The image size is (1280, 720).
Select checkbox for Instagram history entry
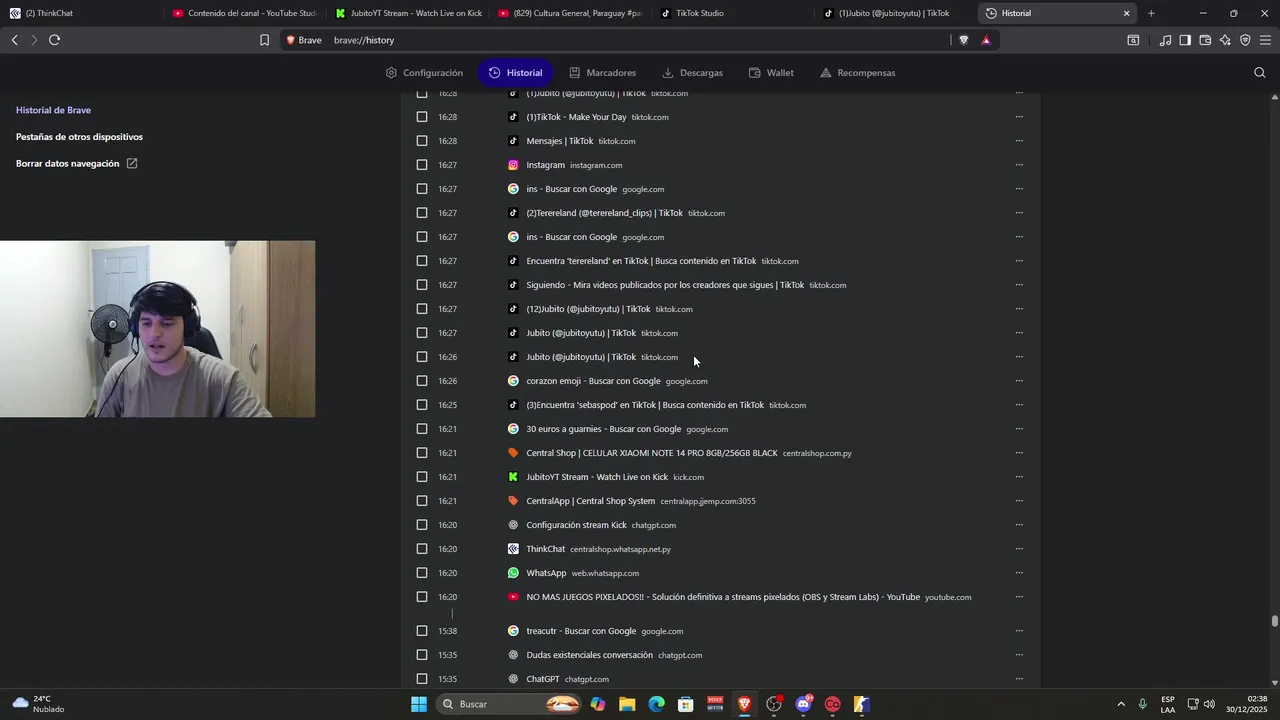click(x=422, y=165)
